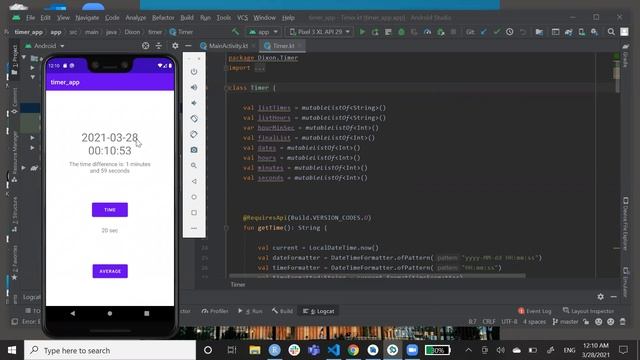Tap the Android recents navigation button on phone
640x360 pixels.
click(x=147, y=313)
